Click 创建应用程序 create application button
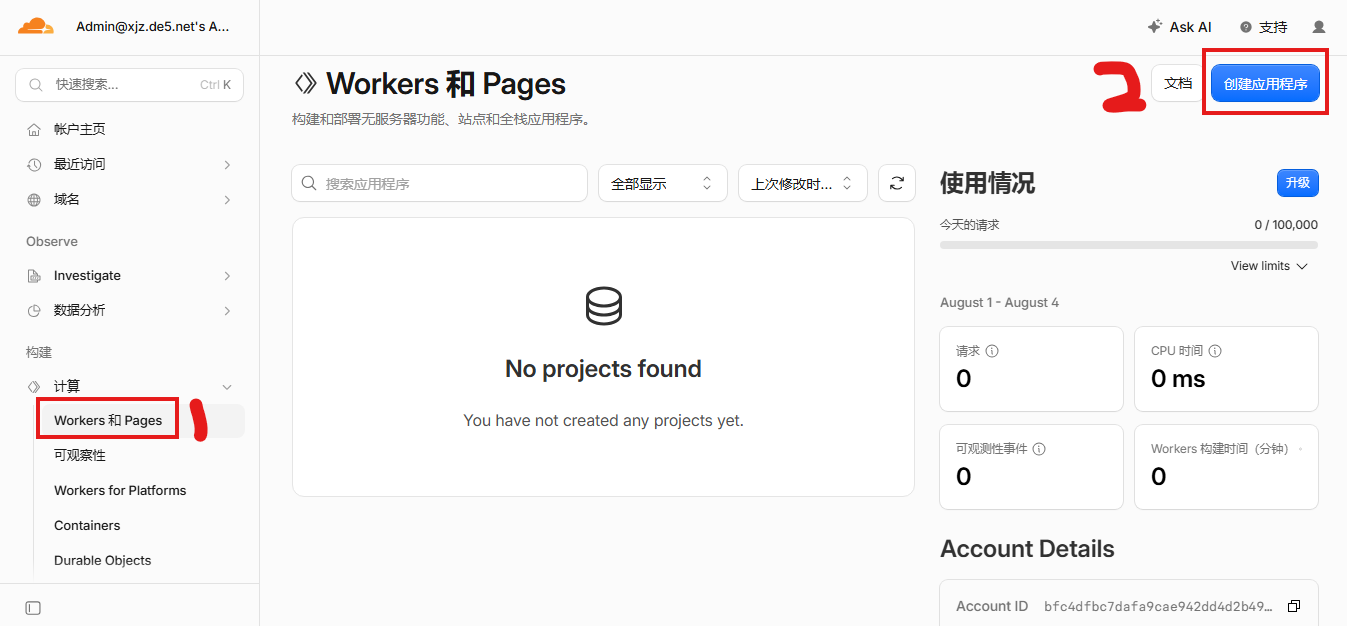Image resolution: width=1347 pixels, height=626 pixels. click(1265, 83)
